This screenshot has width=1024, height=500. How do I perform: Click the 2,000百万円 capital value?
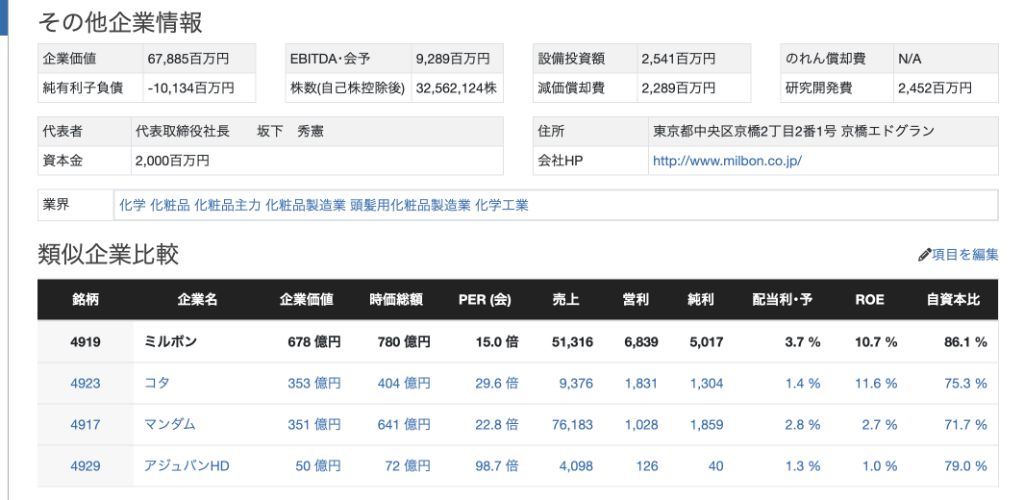172,161
